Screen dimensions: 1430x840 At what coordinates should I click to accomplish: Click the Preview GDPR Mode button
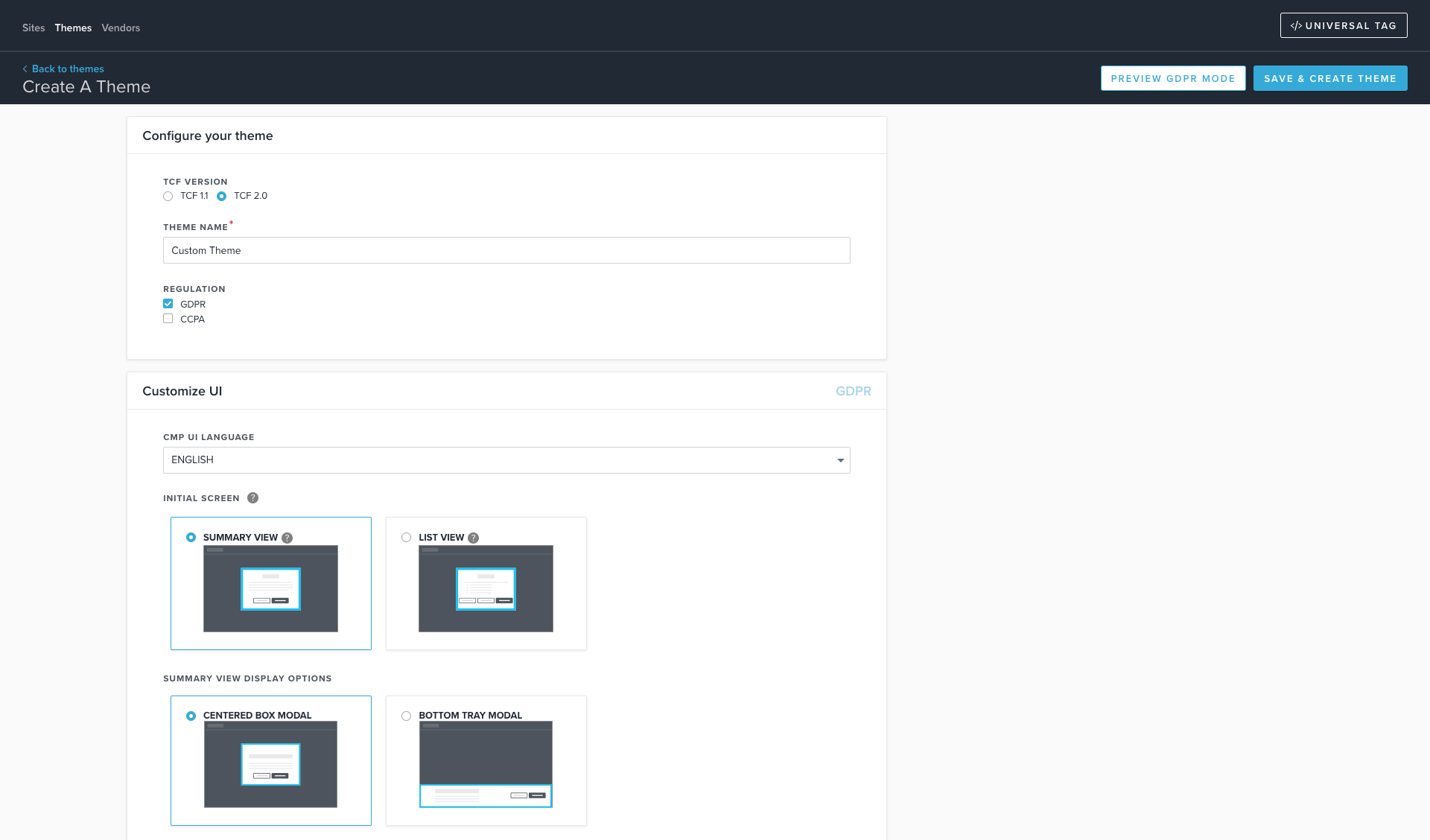(1172, 78)
